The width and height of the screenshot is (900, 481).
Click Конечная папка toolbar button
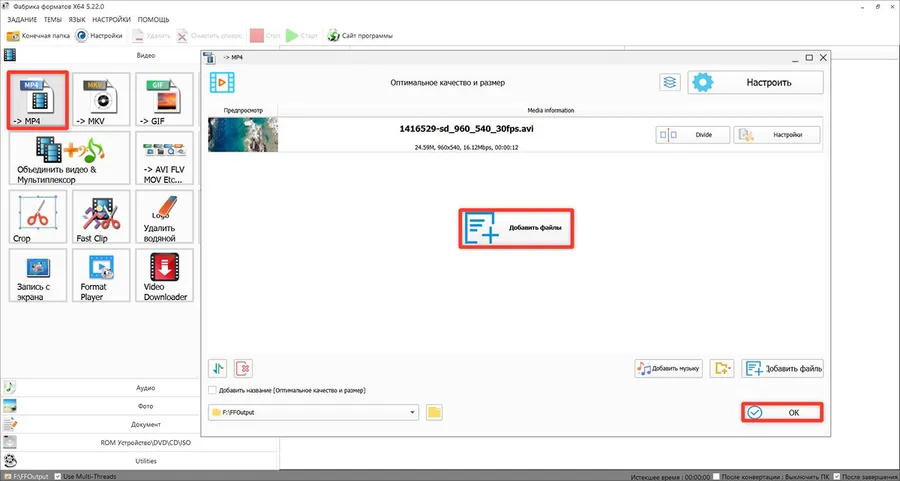pos(38,36)
